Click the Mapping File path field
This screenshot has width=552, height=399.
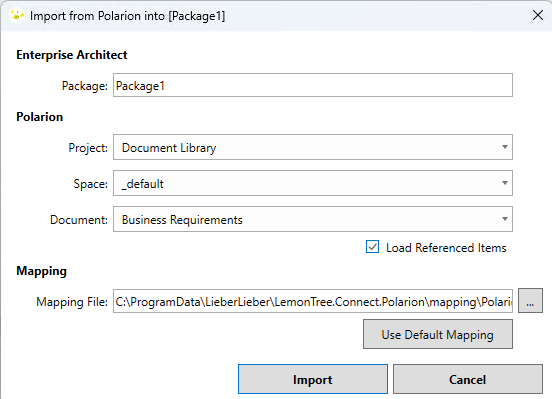pos(313,301)
